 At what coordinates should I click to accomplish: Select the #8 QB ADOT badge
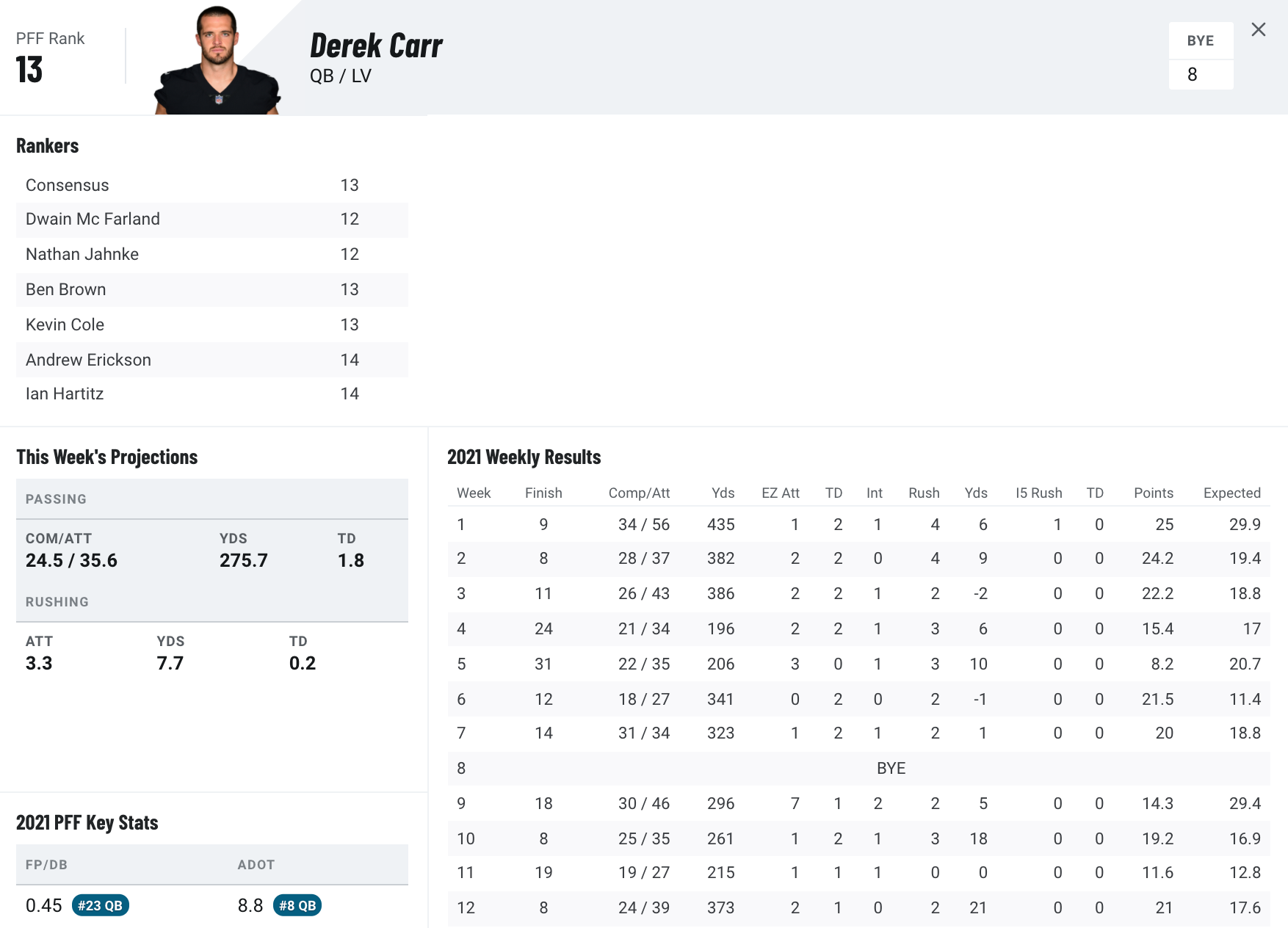click(x=297, y=905)
